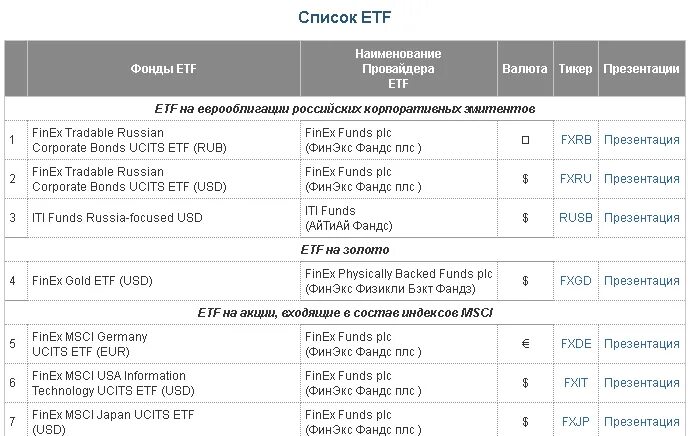The image size is (697, 436).
Task: Open Презентация link for RUSB fund
Action: (x=641, y=218)
